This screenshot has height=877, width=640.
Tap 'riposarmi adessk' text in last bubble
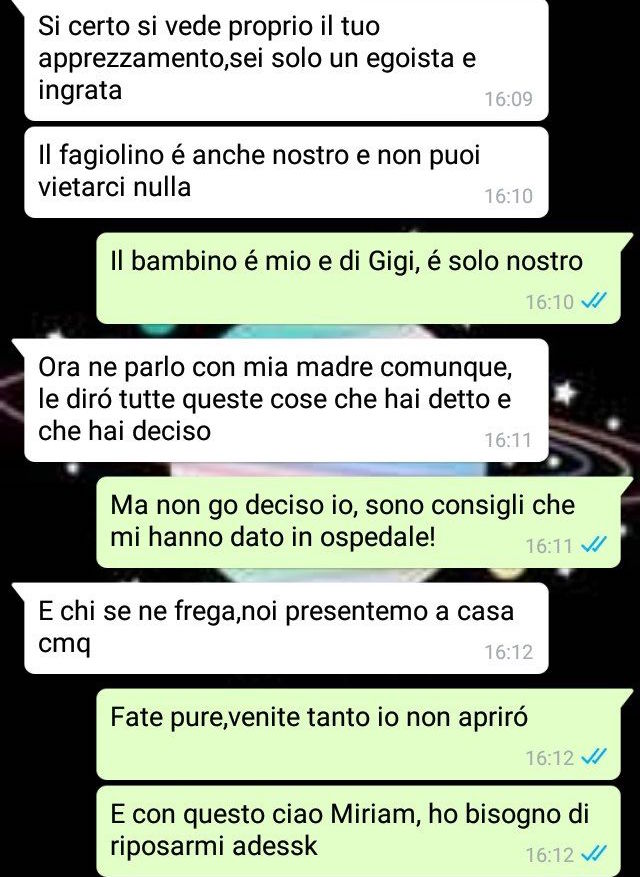pyautogui.click(x=214, y=846)
